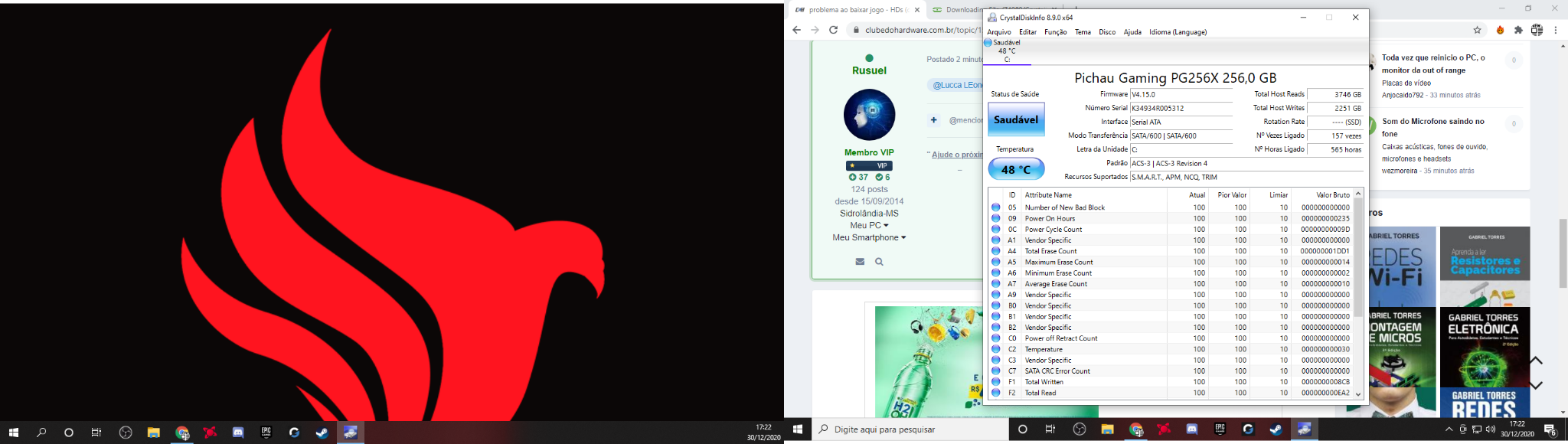The height and width of the screenshot is (444, 1568).
Task: Open topic 'Toda vez que reinicio o PC'
Action: pos(1433,64)
